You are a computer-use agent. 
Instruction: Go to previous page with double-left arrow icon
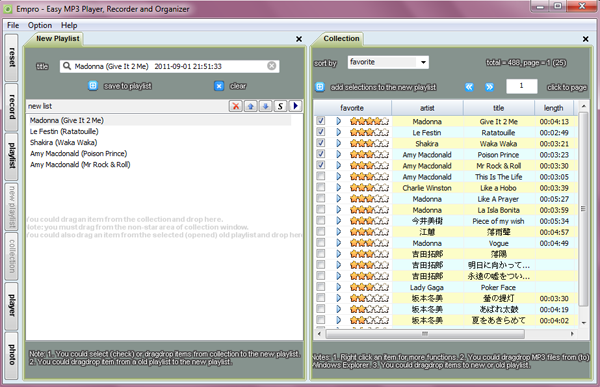470,87
